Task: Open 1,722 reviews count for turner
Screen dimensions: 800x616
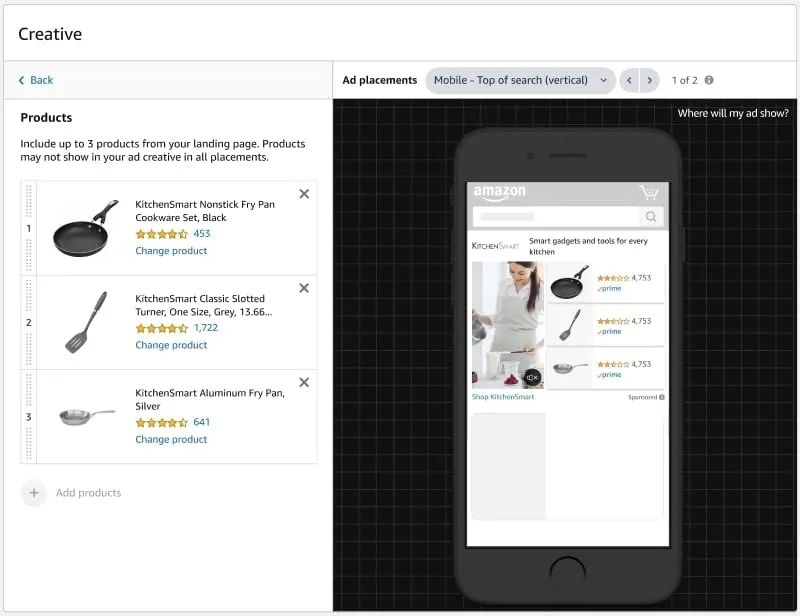Action: pos(206,328)
